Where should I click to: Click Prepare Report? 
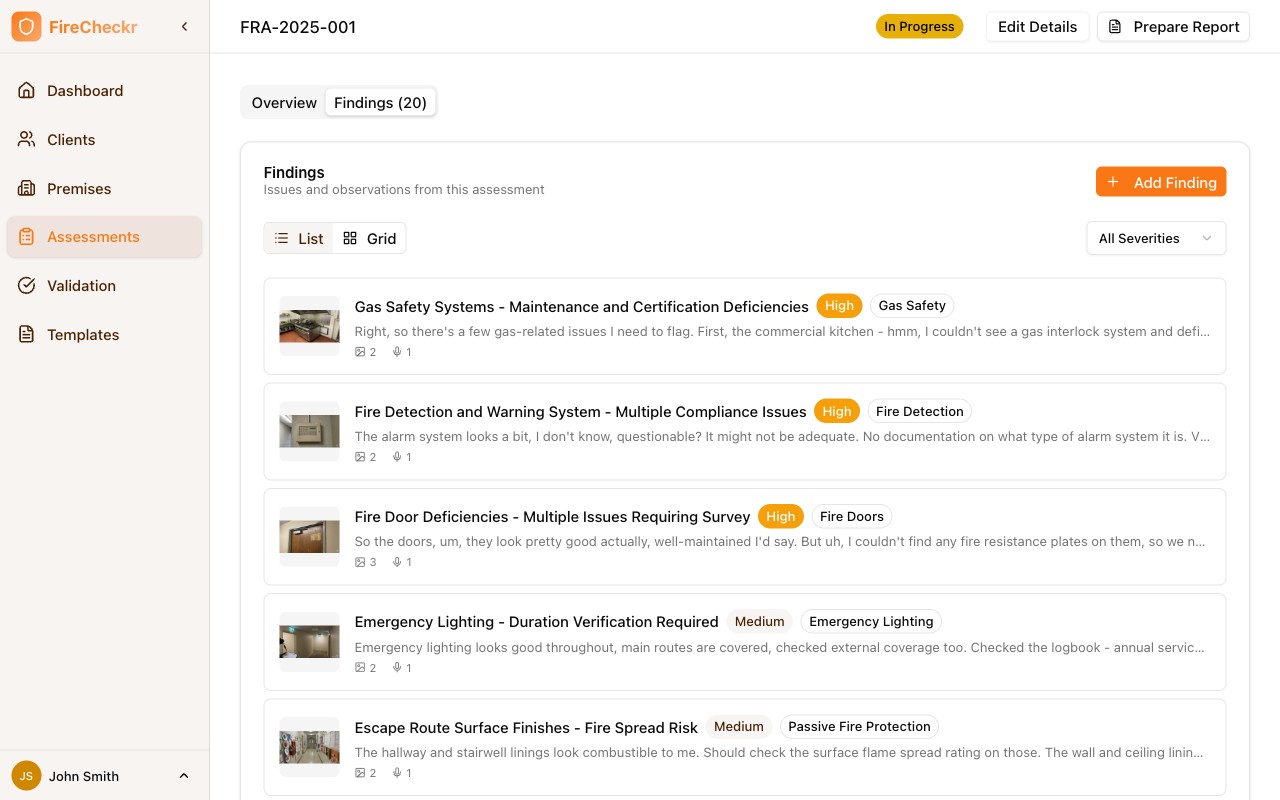[1173, 27]
